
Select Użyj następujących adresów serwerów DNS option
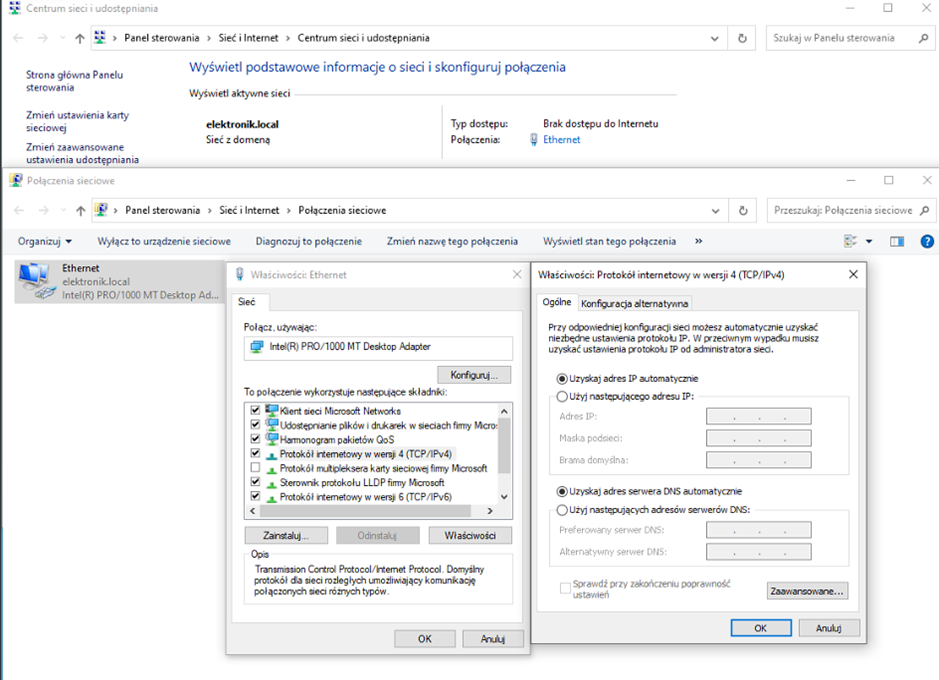pos(562,510)
